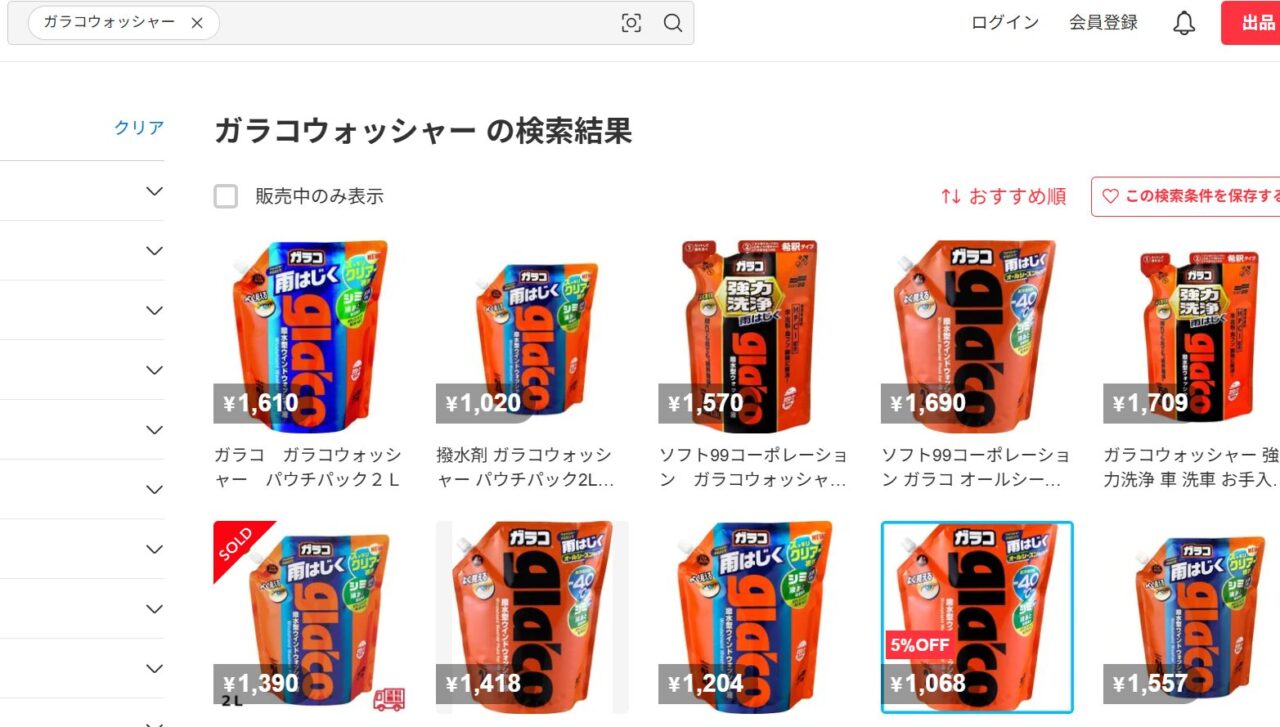The width and height of the screenshot is (1280, 727).
Task: Click the クリア filter link
Action: (139, 127)
